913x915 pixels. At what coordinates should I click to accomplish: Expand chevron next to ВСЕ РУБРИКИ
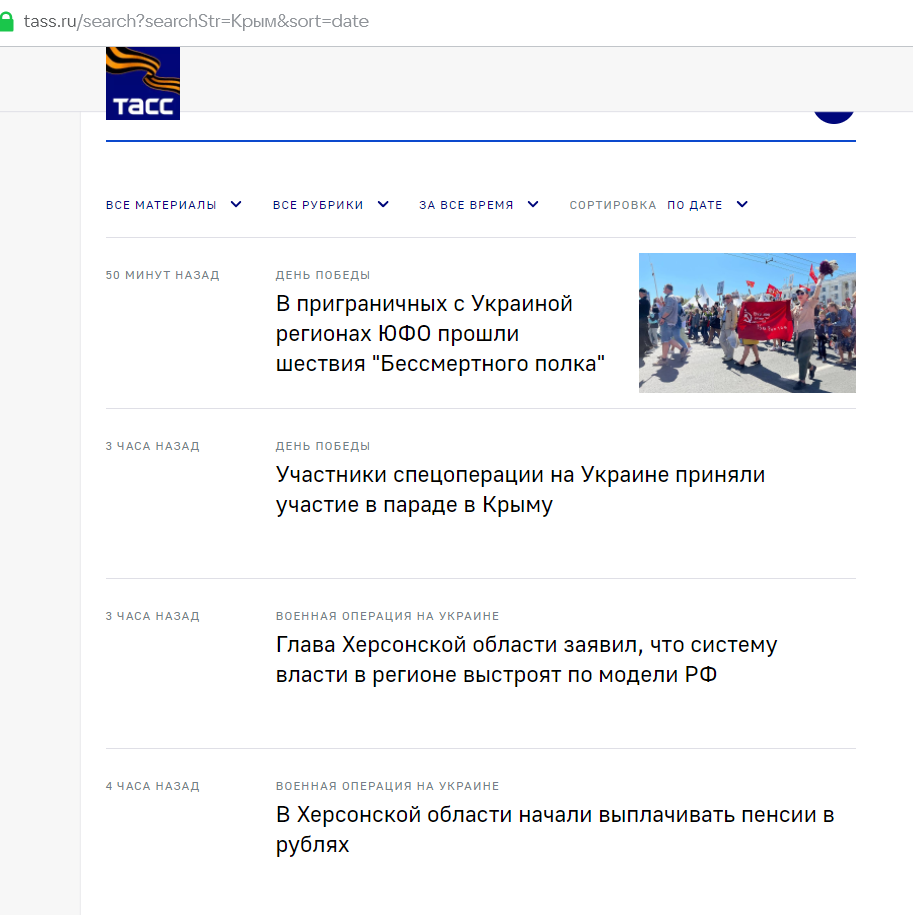(383, 204)
